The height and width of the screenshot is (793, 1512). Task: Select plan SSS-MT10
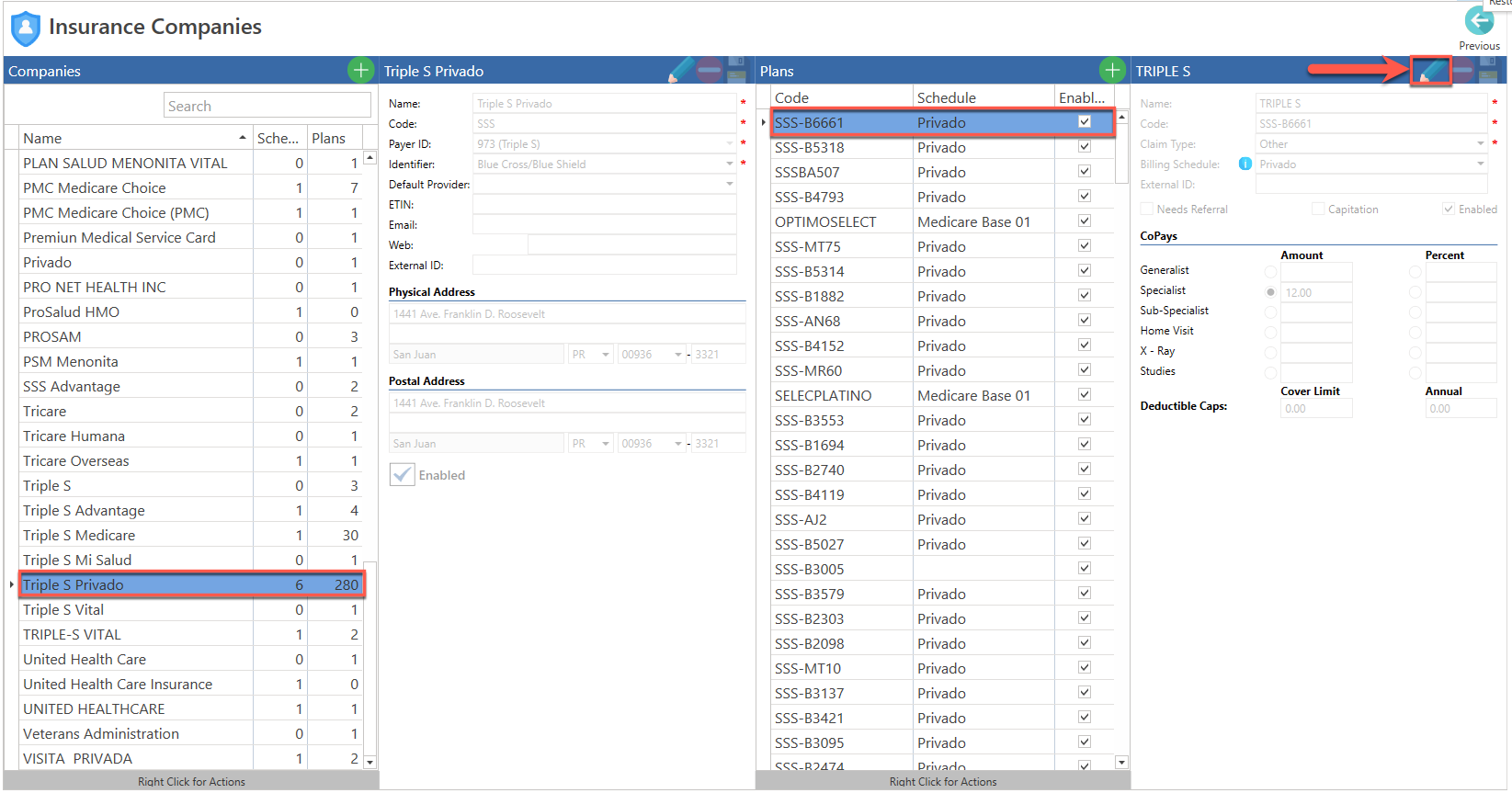pyautogui.click(x=942, y=668)
